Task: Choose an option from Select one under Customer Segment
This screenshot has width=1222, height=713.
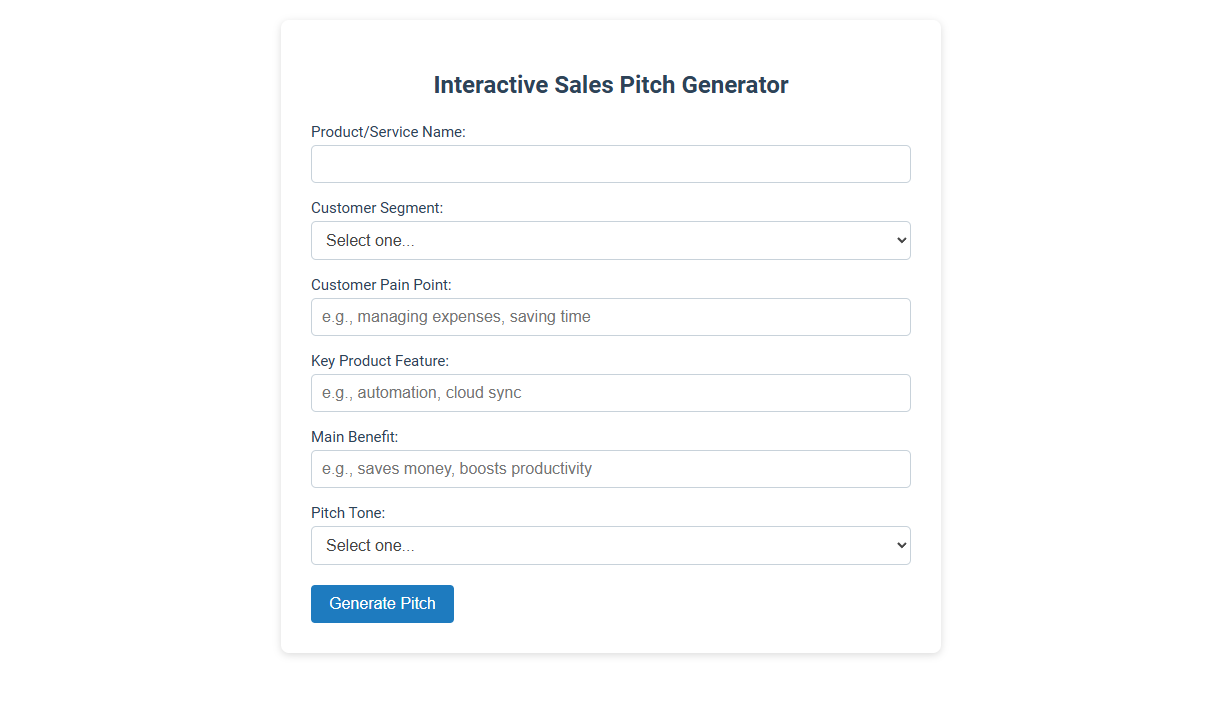Action: click(x=610, y=240)
